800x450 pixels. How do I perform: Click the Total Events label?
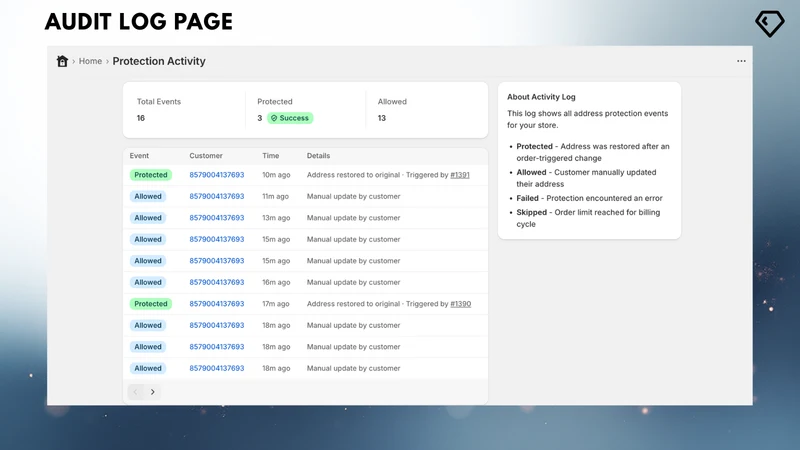[x=159, y=102]
